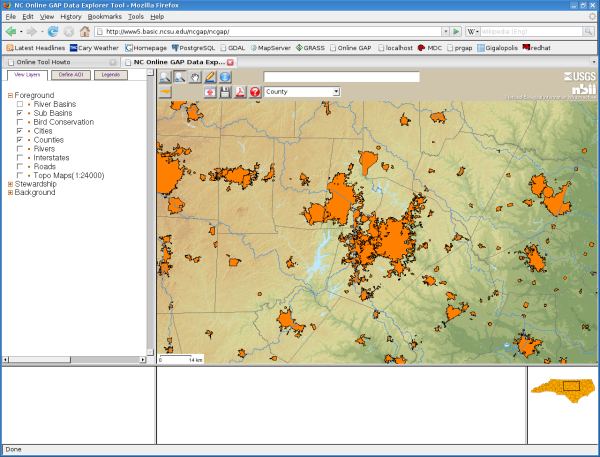Enable the River Basins layer checkbox
The width and height of the screenshot is (600, 457).
20,104
